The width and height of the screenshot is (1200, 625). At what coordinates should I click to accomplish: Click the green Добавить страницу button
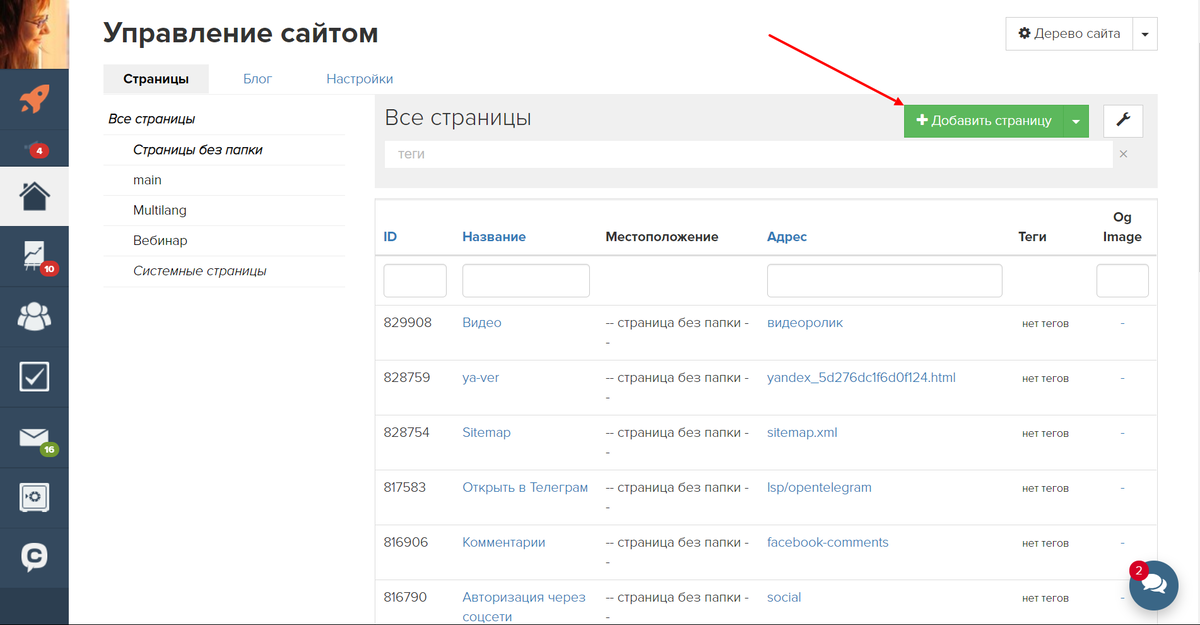tap(983, 121)
